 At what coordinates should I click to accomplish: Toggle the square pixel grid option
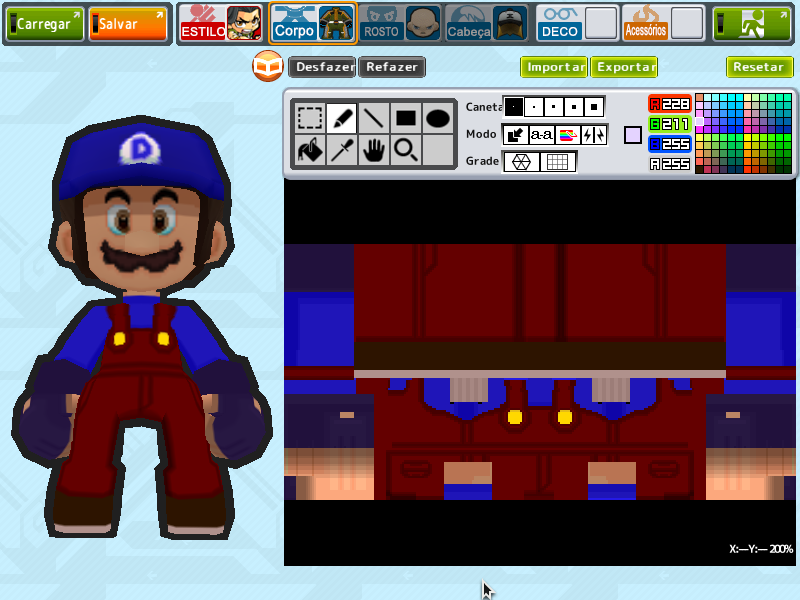coord(558,162)
